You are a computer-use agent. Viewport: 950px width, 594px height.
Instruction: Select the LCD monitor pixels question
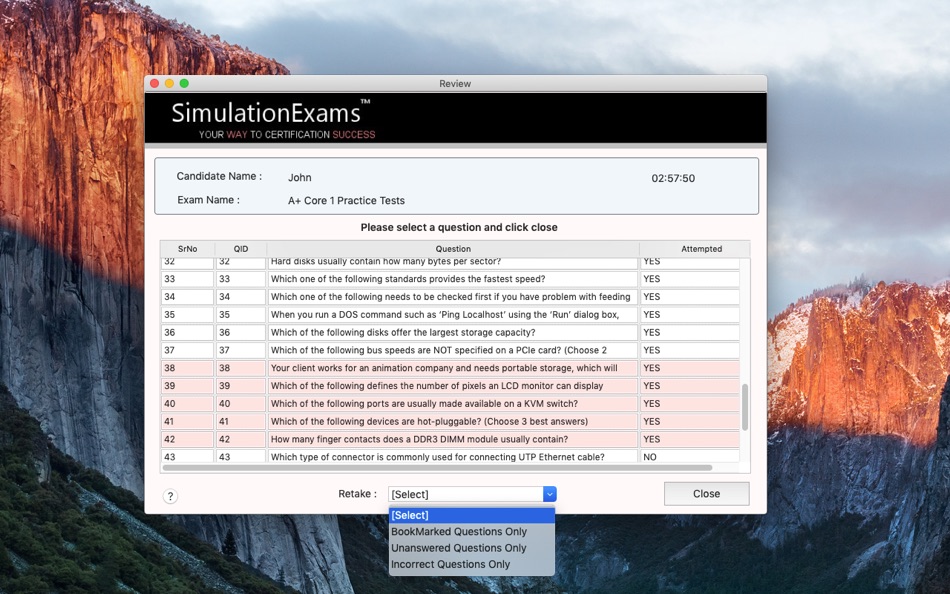[453, 385]
